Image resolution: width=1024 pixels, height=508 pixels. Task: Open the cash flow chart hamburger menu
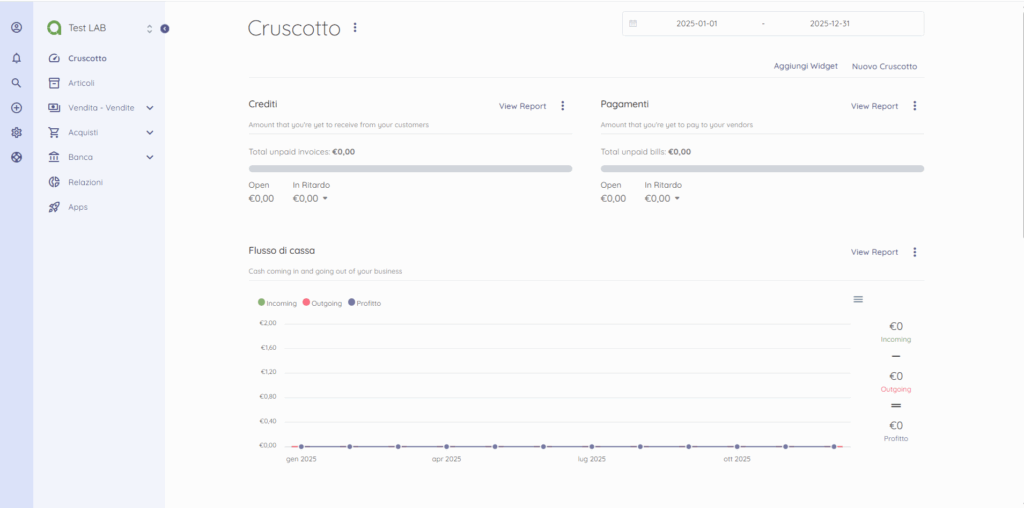(x=858, y=299)
